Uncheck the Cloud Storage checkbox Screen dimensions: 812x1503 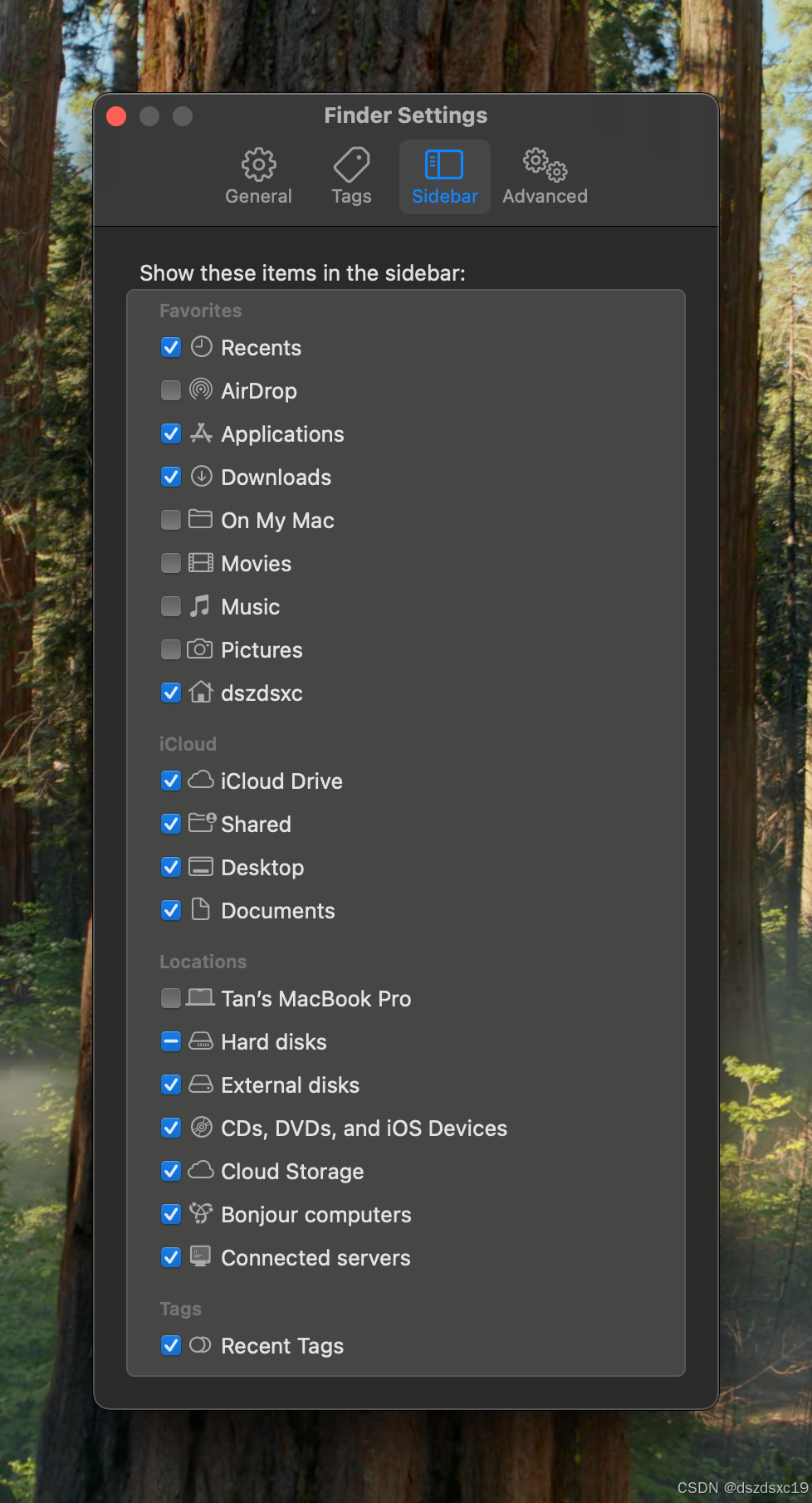[171, 1171]
